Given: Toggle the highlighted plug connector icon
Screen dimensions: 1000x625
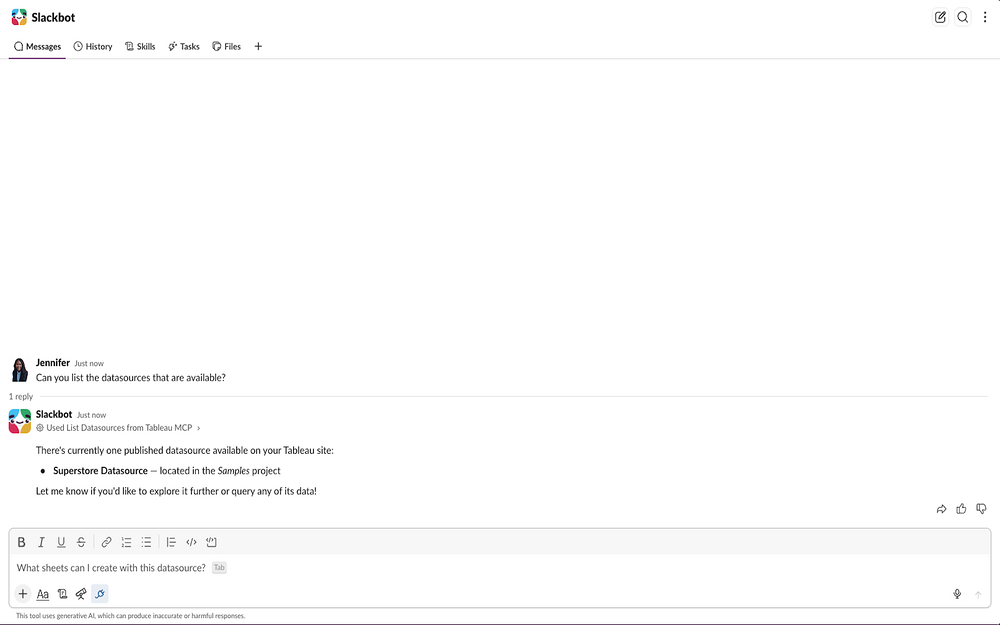Looking at the screenshot, I should pyautogui.click(x=100, y=594).
